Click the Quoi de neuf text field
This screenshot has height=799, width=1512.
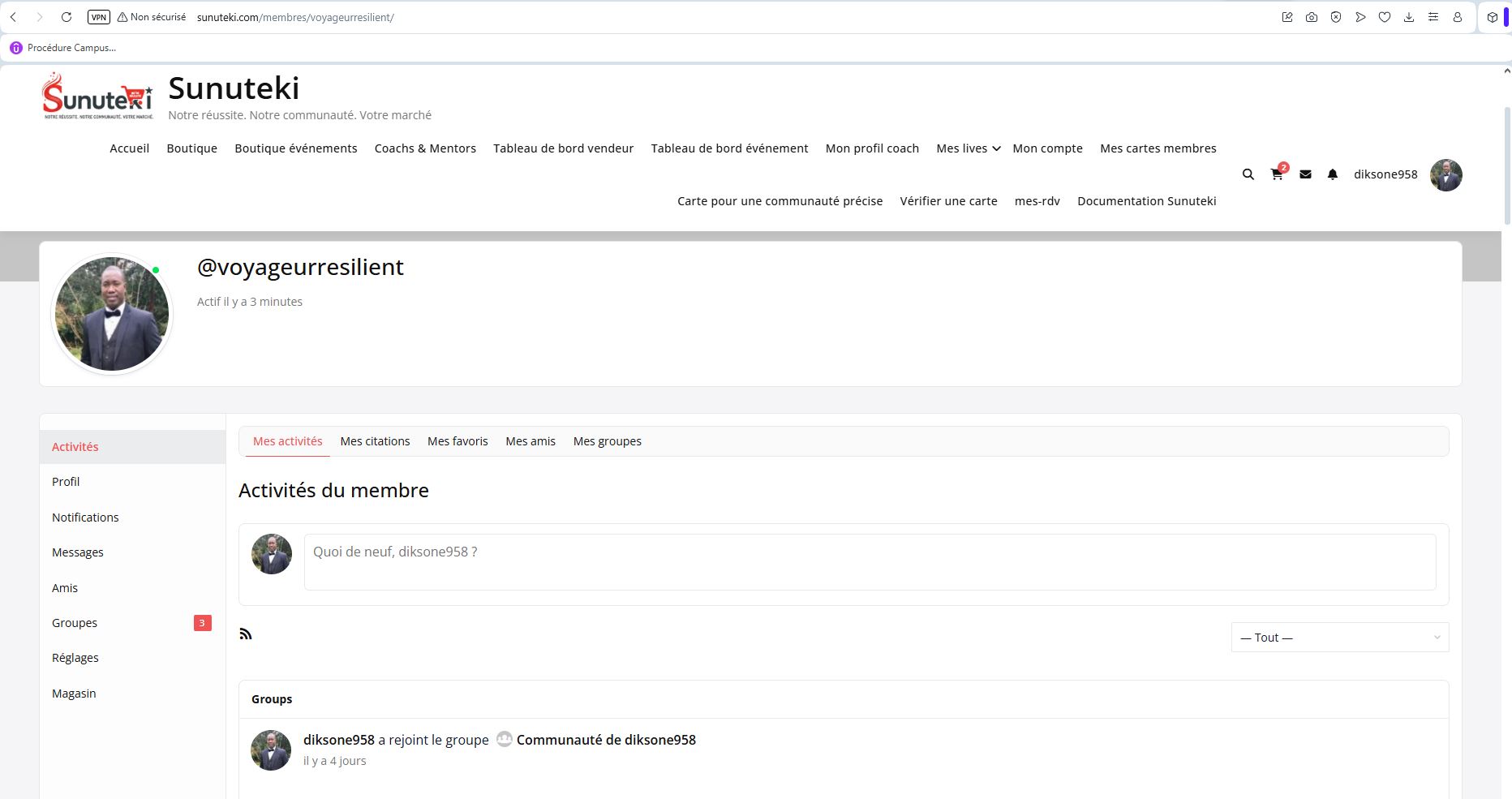(x=869, y=561)
